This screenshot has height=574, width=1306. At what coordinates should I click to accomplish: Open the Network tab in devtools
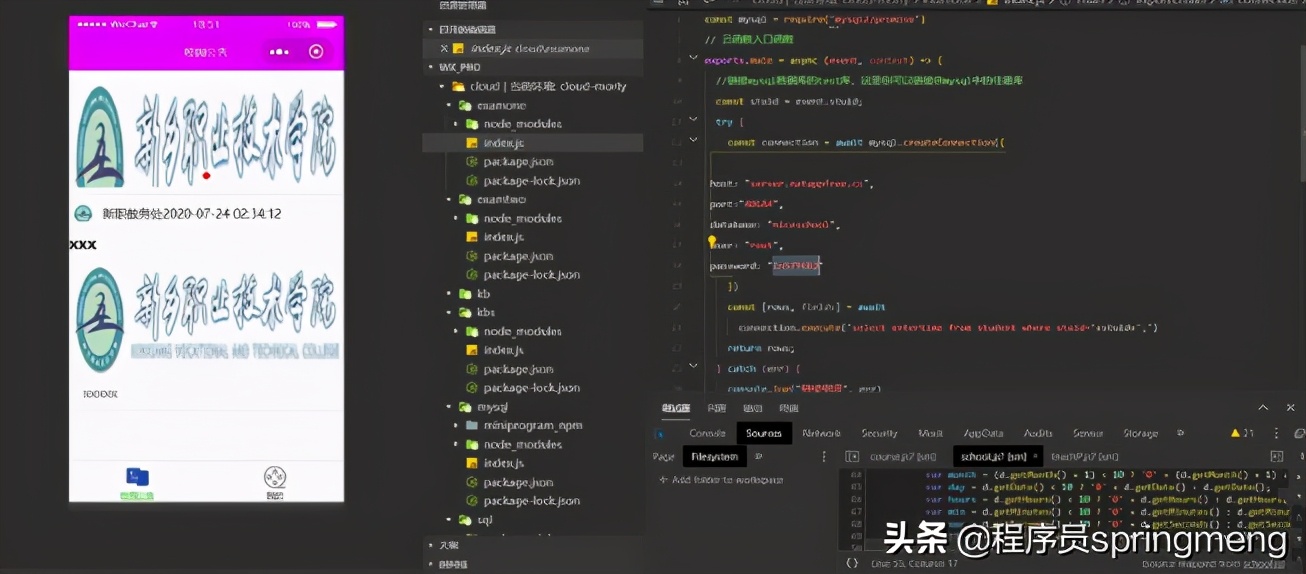[x=821, y=433]
